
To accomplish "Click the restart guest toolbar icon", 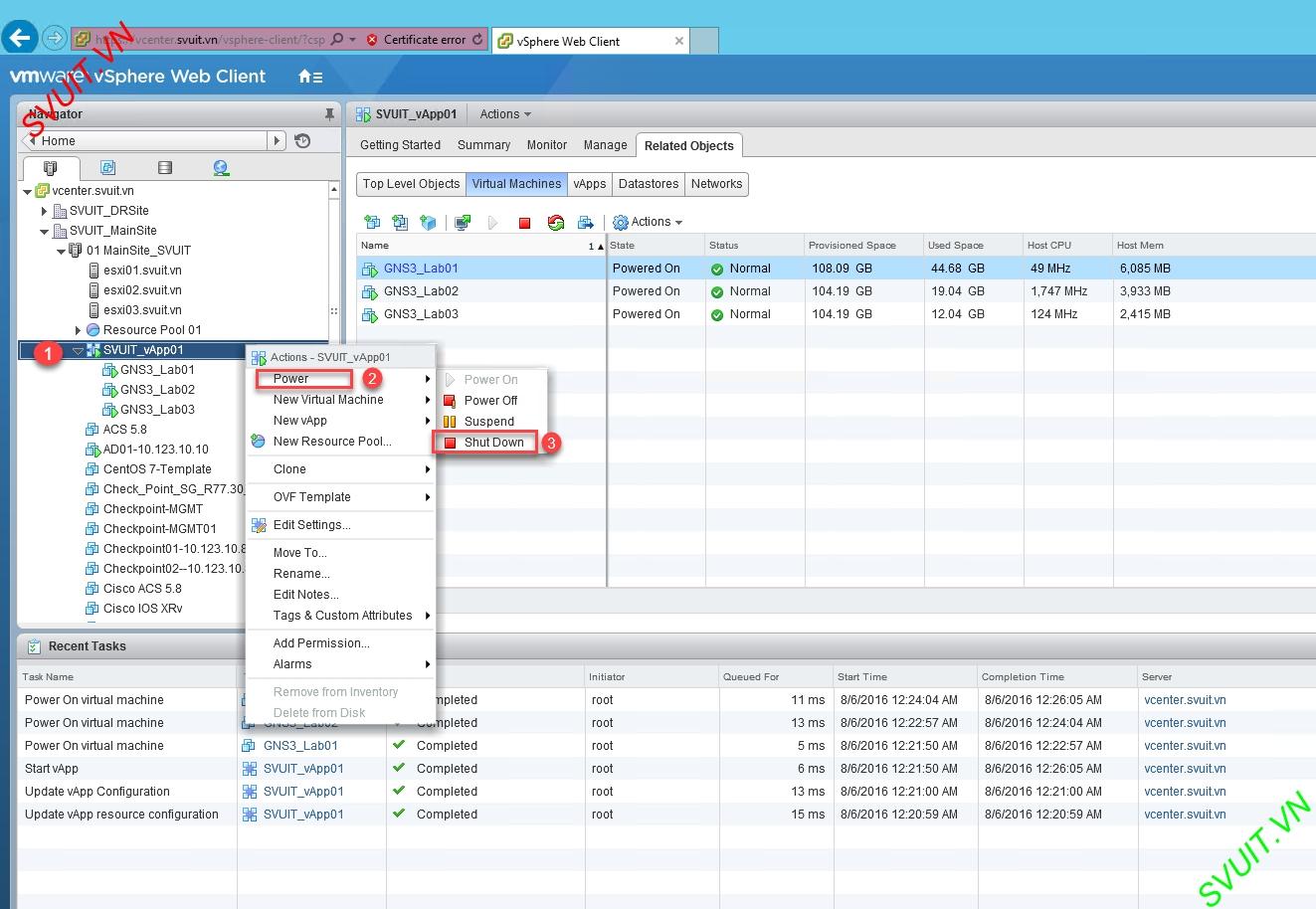I will [556, 222].
